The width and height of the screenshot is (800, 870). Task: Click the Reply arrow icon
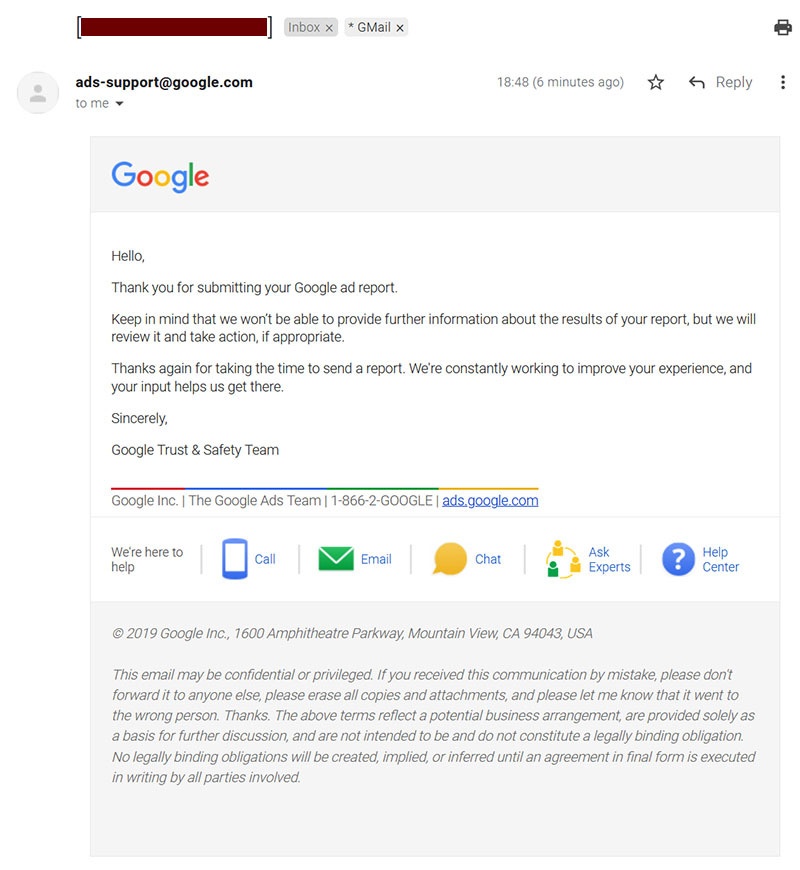pos(697,83)
